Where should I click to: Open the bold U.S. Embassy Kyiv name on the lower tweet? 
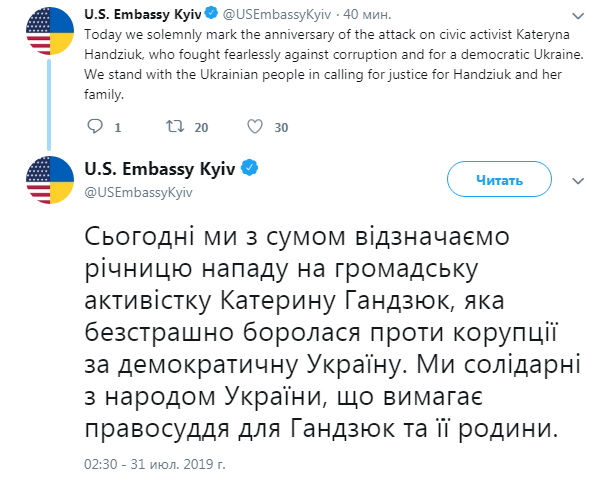pyautogui.click(x=160, y=169)
